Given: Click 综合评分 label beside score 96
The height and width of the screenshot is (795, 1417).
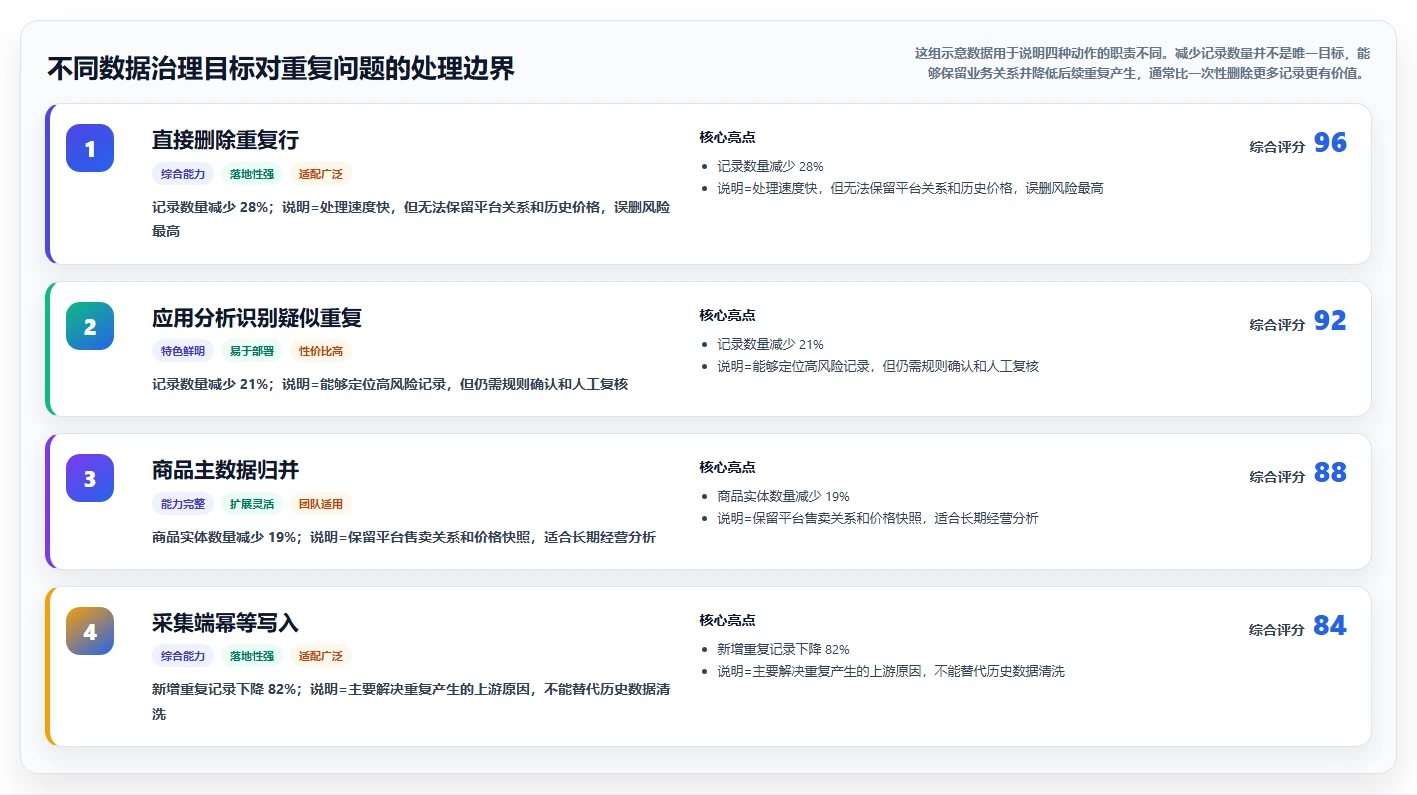Looking at the screenshot, I should (x=1277, y=147).
